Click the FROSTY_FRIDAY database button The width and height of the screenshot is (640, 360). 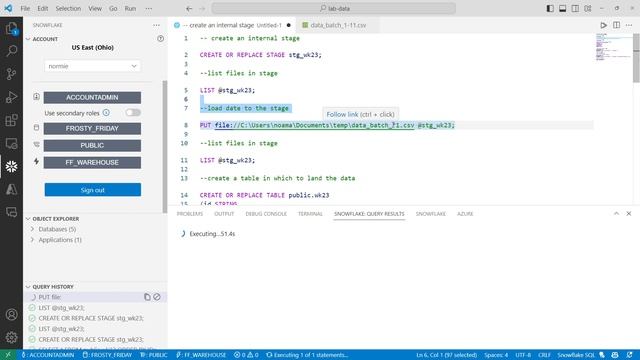(92, 128)
